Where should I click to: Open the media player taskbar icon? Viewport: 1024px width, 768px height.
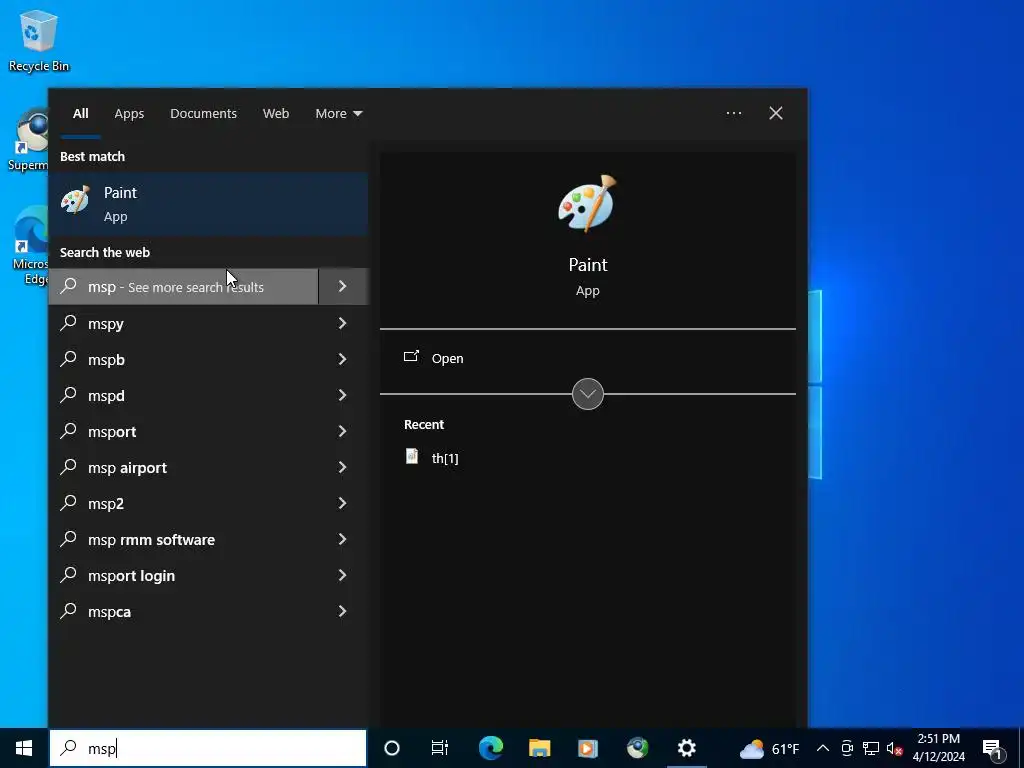[x=588, y=748]
